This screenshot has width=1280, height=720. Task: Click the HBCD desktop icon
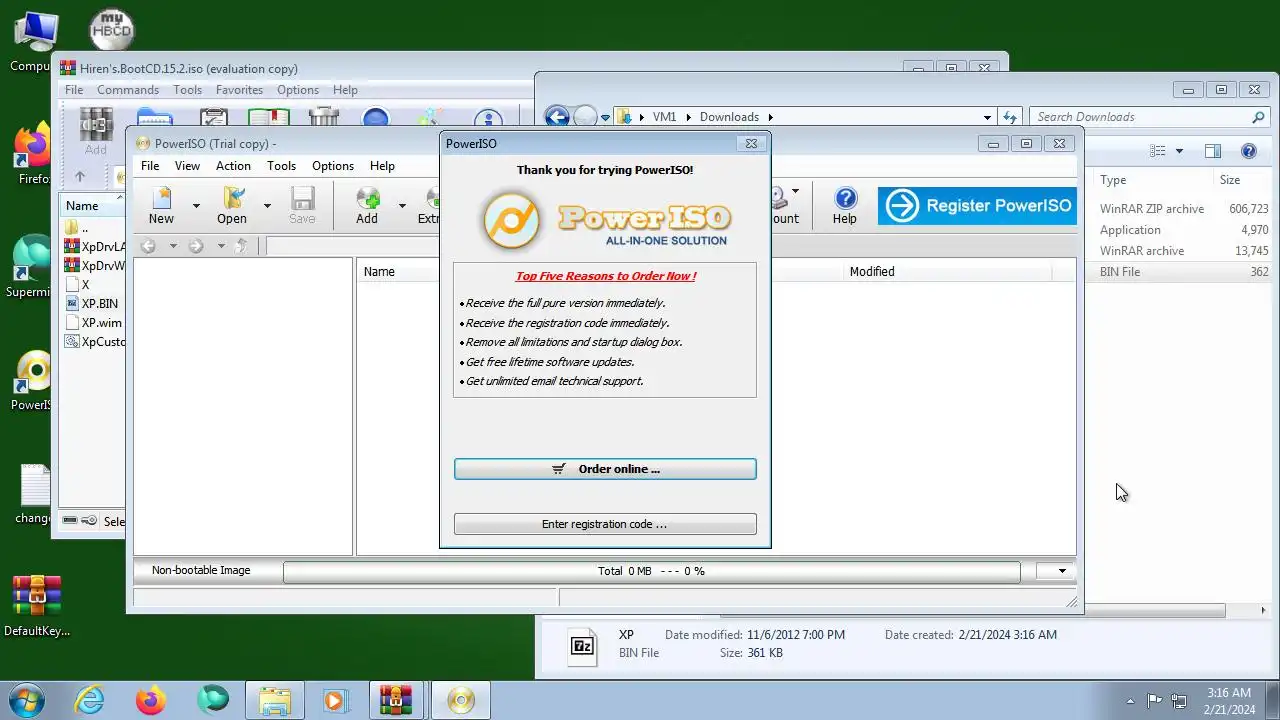coord(111,30)
